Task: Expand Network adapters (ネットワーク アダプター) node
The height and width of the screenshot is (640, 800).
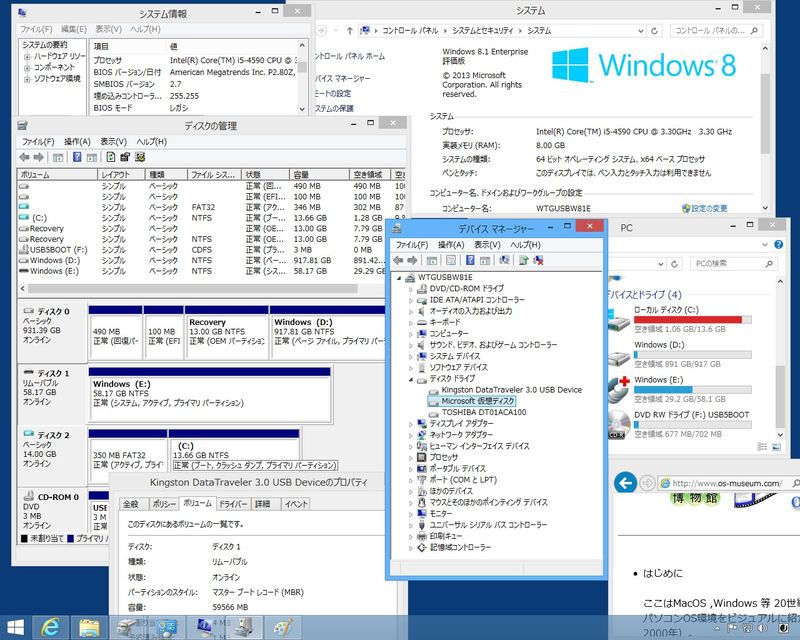Action: pos(411,435)
